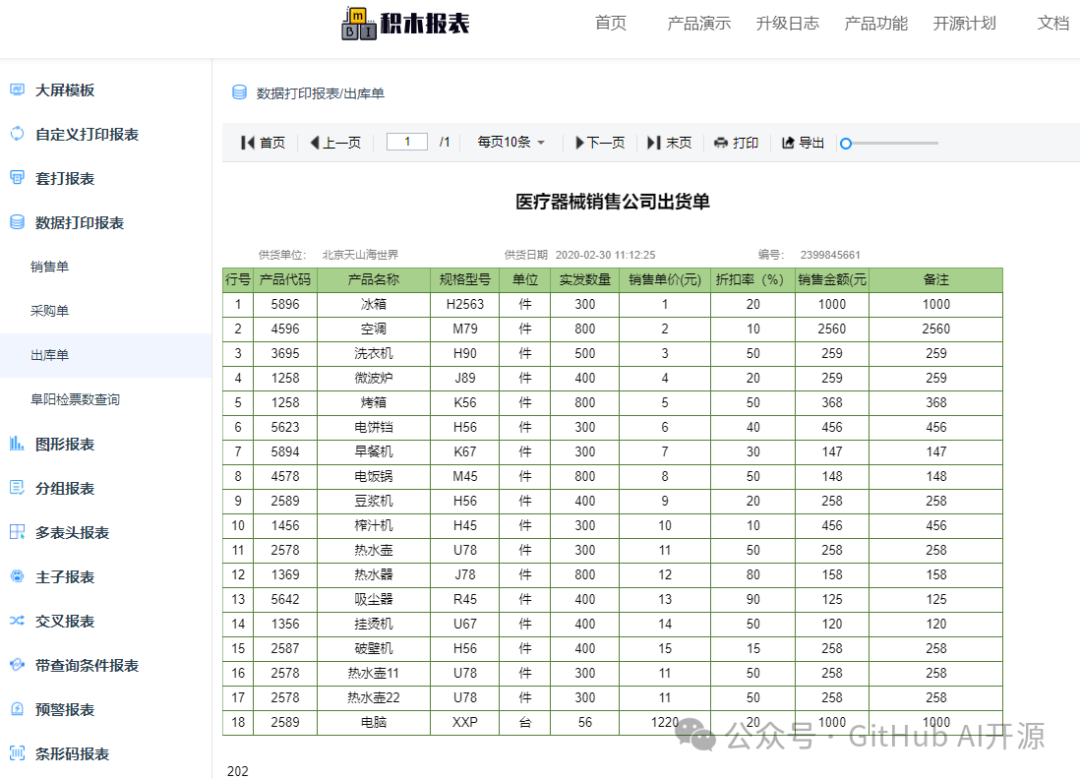Select 采购单 in the sidebar
The height and width of the screenshot is (779, 1080).
coord(50,311)
